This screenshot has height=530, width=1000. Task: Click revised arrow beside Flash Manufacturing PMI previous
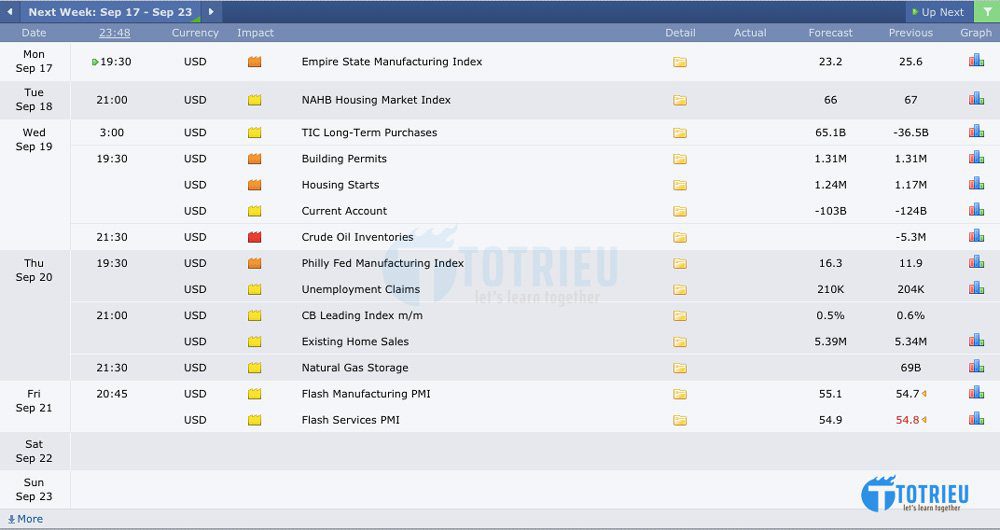[x=924, y=394]
